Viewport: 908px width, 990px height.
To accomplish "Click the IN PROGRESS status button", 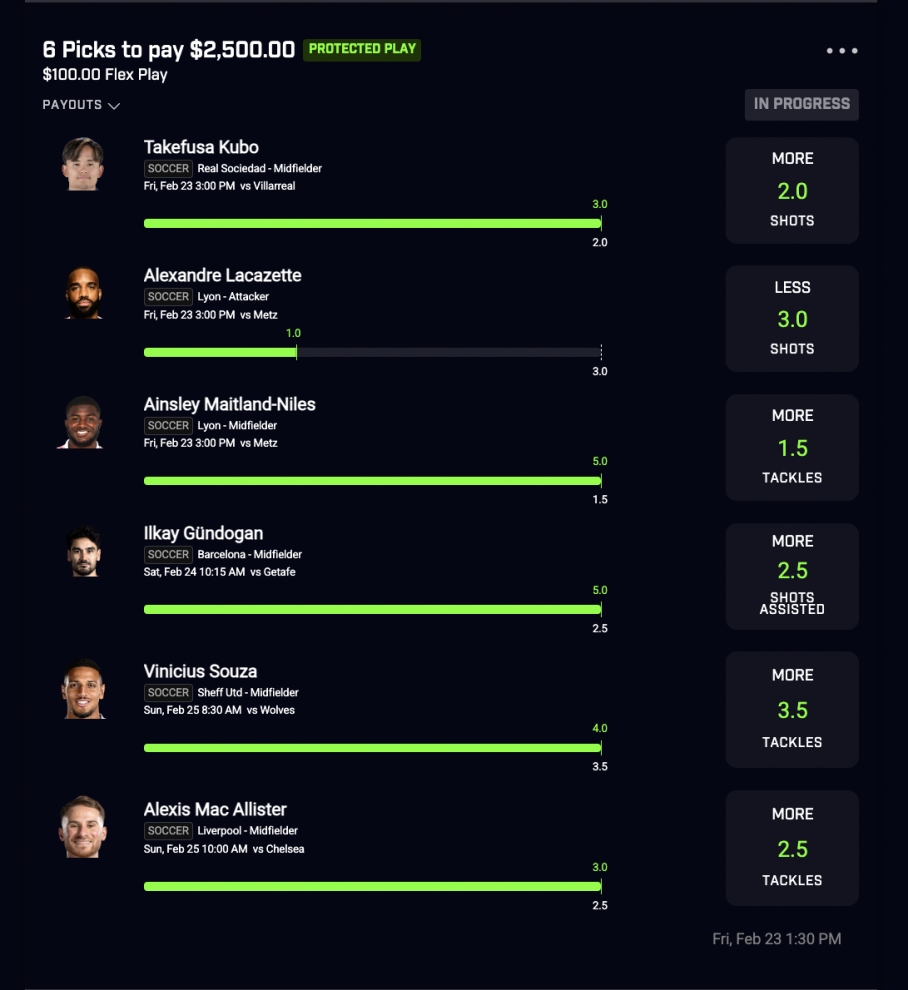I will [x=801, y=104].
